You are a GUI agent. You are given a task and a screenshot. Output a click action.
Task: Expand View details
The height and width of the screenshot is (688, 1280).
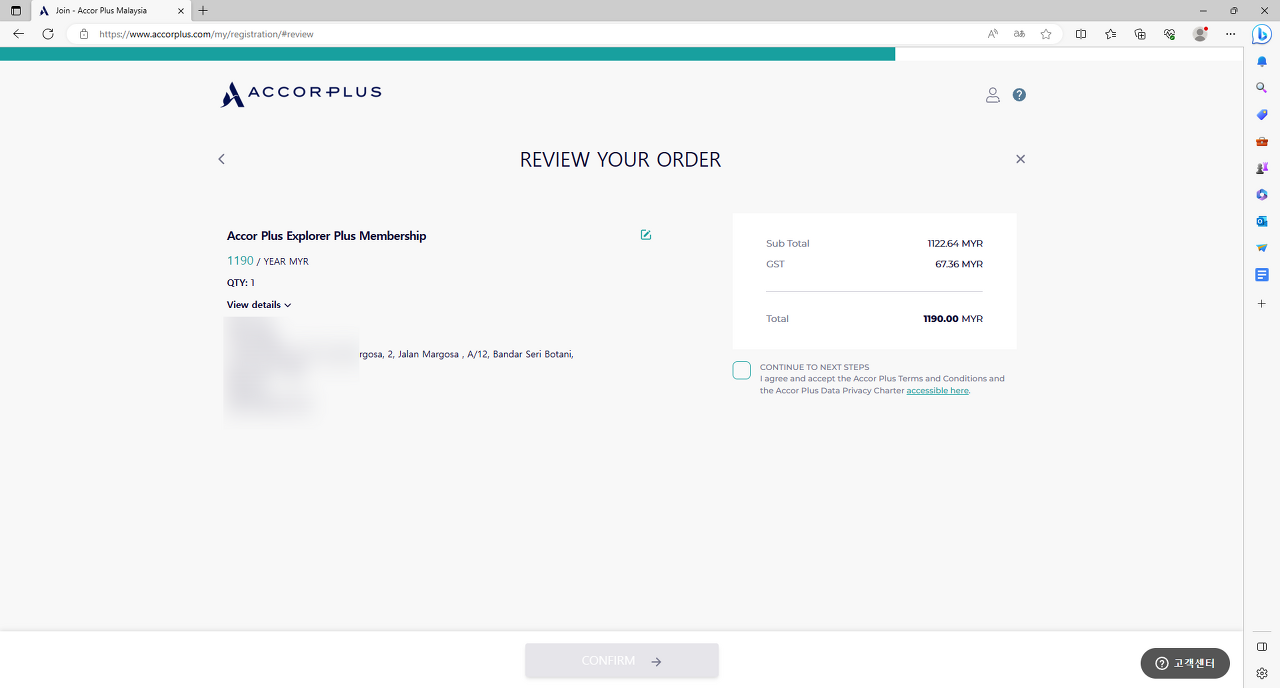pos(259,305)
